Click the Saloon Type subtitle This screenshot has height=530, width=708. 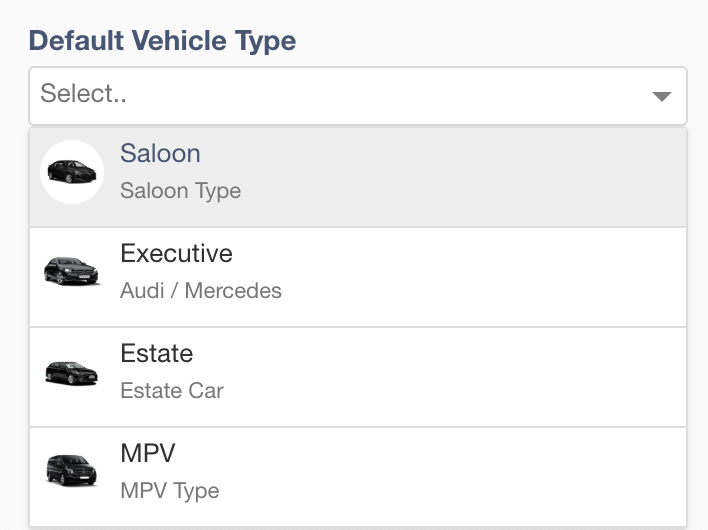point(180,191)
